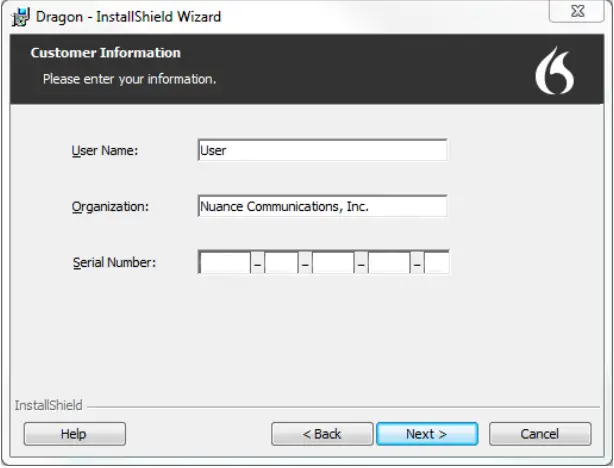Click the installer icon in title bar

(20, 17)
